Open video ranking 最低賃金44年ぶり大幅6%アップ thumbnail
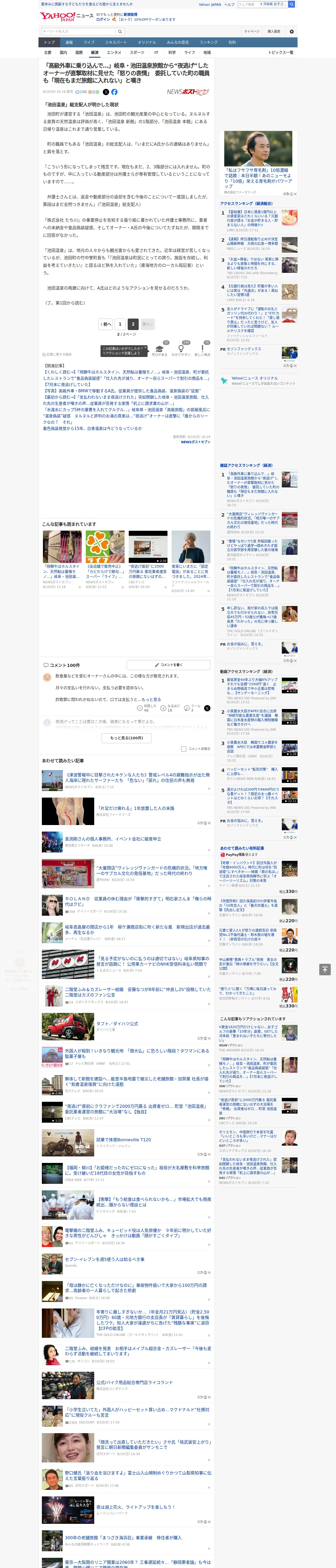 pos(289,685)
